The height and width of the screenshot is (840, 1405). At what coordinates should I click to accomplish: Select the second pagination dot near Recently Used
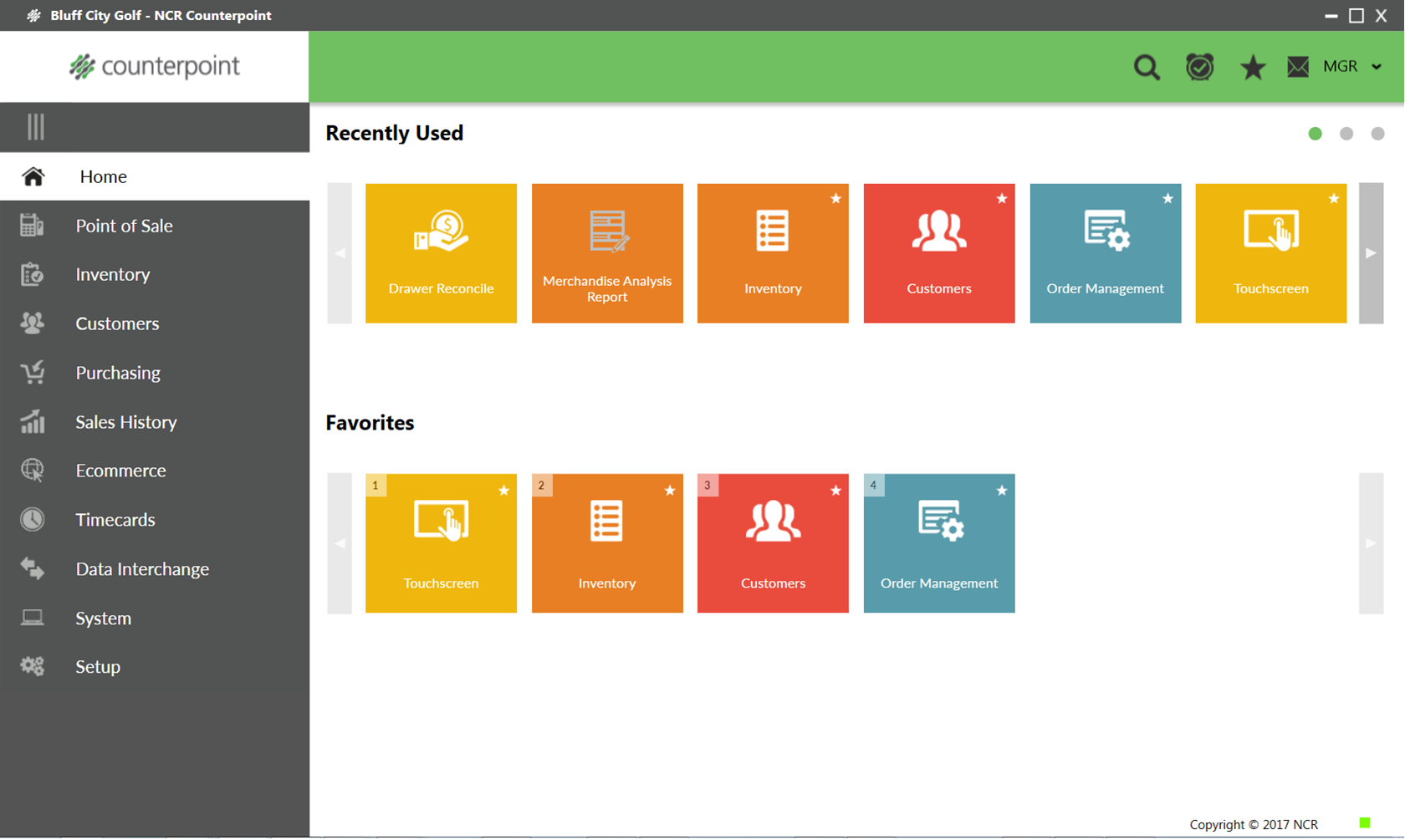1346,133
